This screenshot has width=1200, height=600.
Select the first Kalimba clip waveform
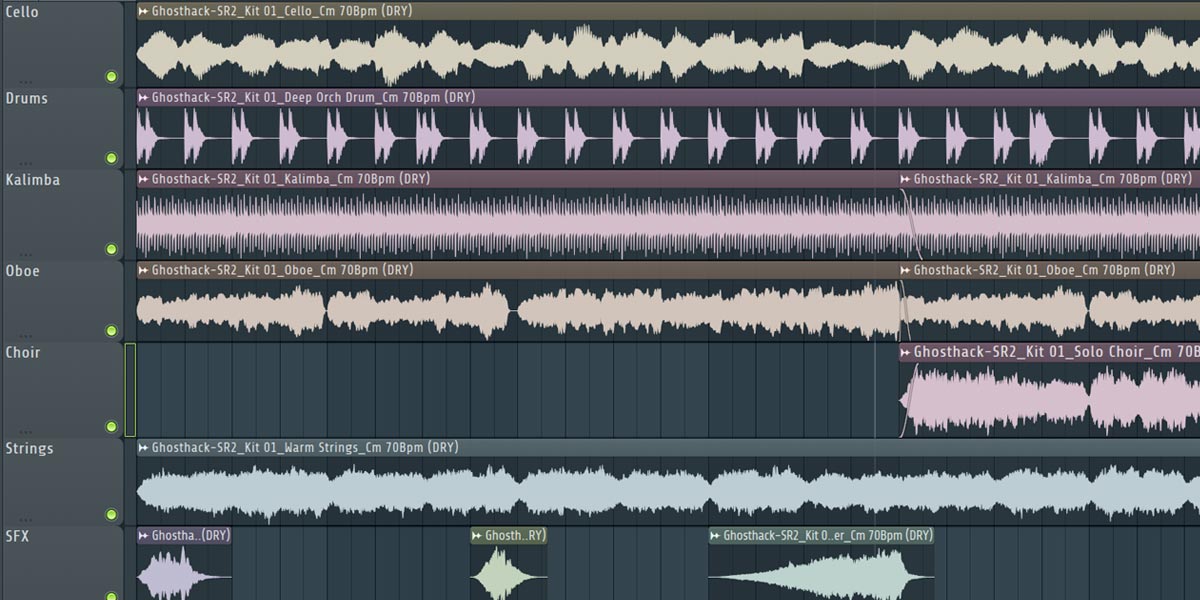(518, 225)
